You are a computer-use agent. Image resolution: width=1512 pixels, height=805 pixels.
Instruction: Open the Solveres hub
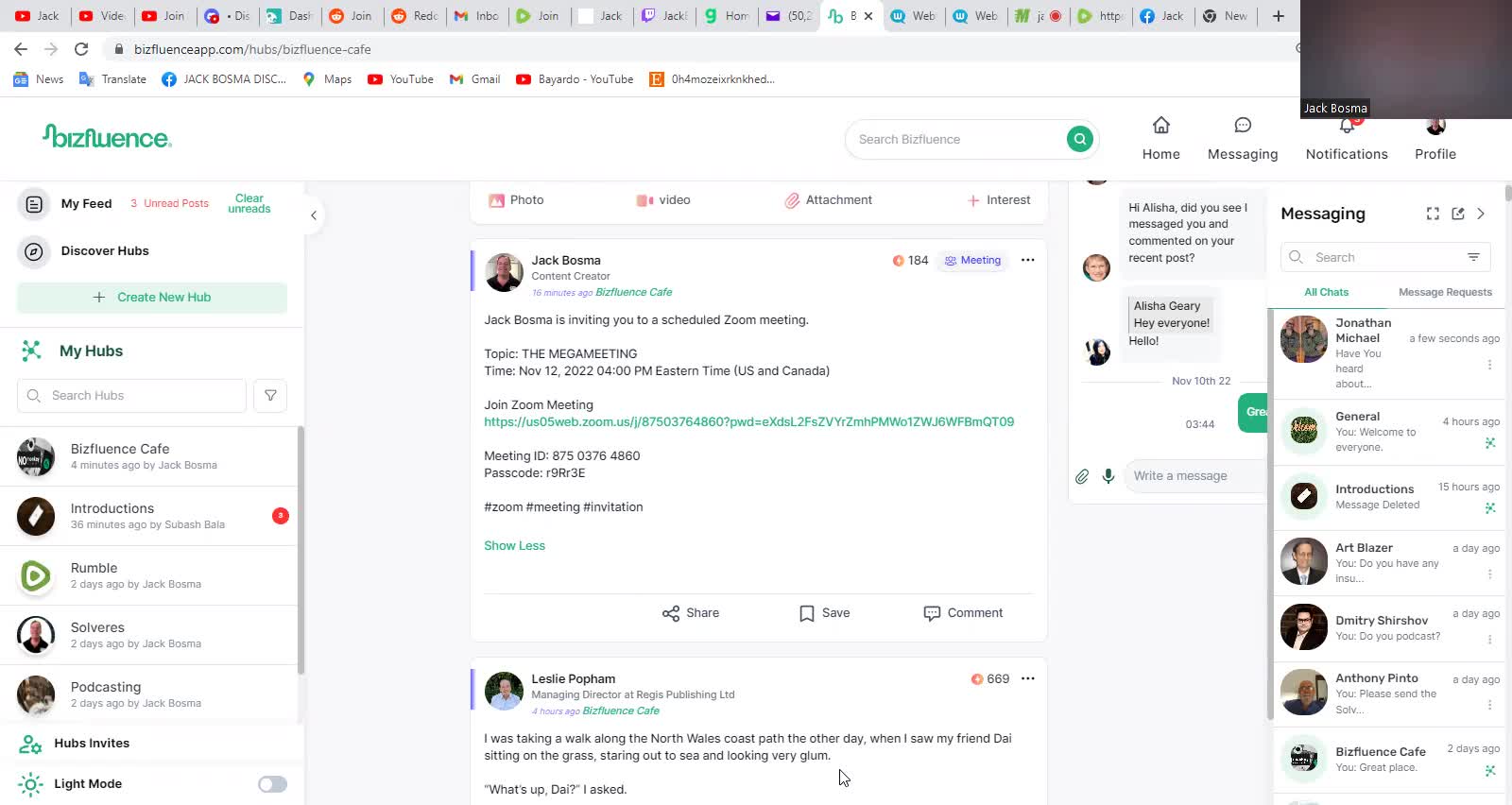[149, 635]
